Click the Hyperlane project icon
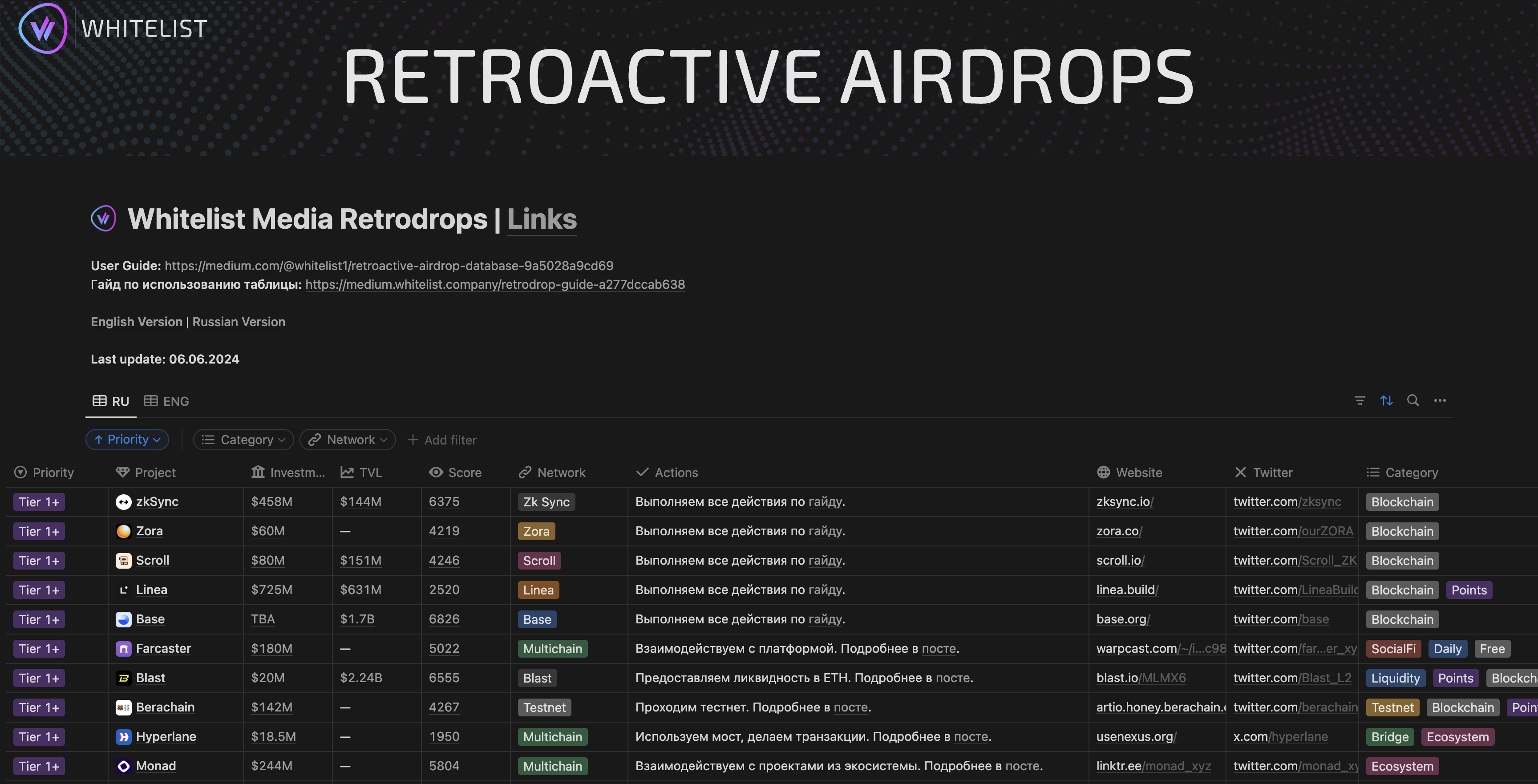1538x784 pixels. point(123,737)
